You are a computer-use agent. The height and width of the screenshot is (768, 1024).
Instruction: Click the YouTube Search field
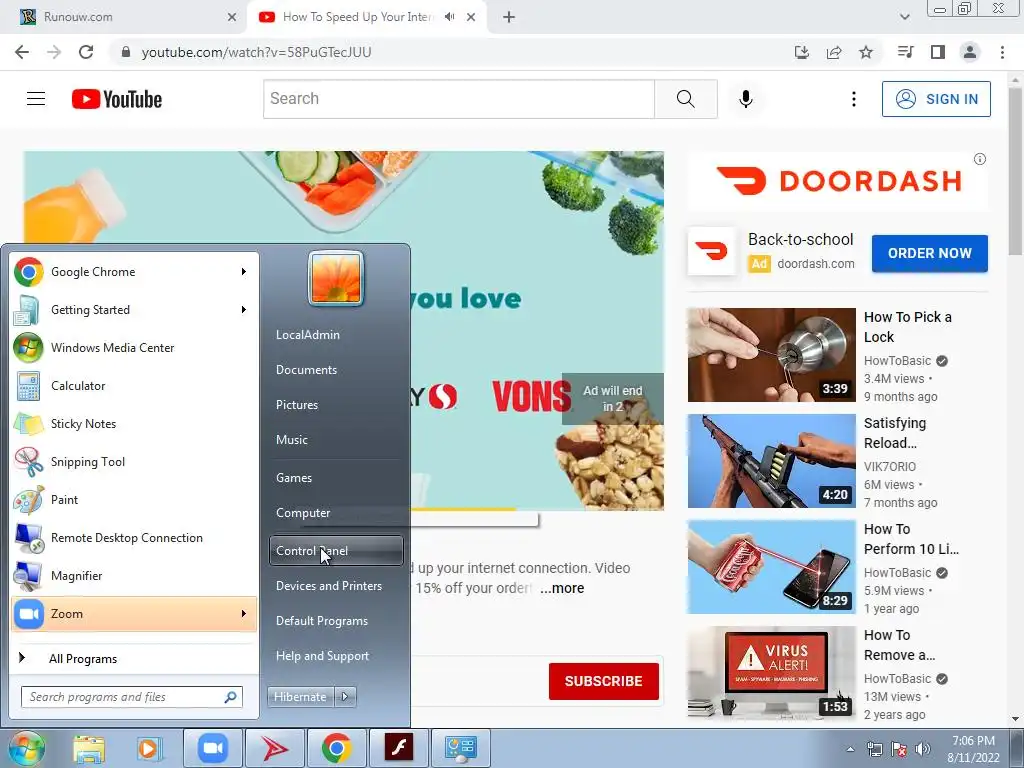[458, 99]
